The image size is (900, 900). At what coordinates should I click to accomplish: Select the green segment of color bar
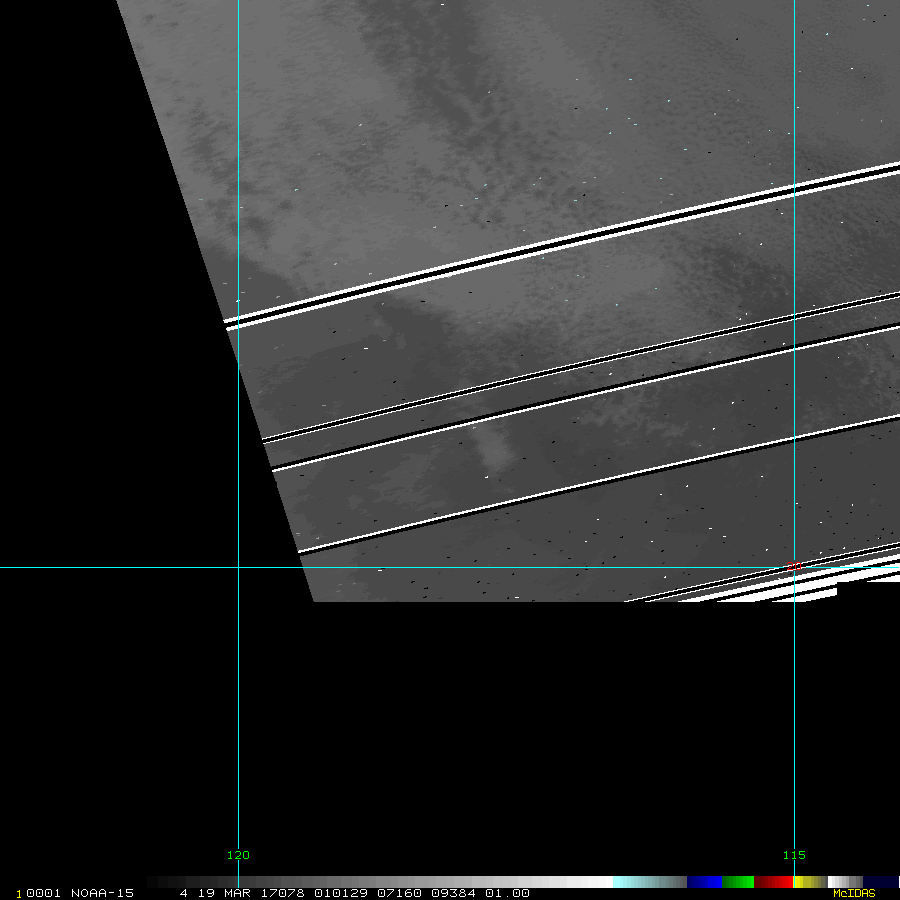tap(738, 882)
